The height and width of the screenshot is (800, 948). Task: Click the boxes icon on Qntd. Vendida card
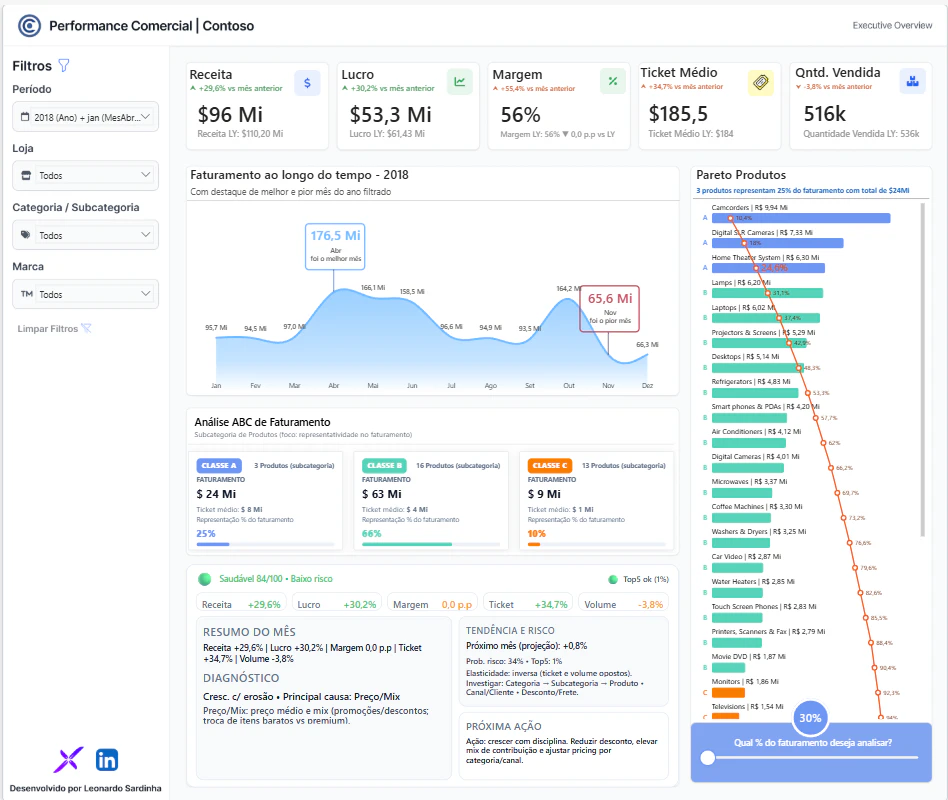coord(912,81)
